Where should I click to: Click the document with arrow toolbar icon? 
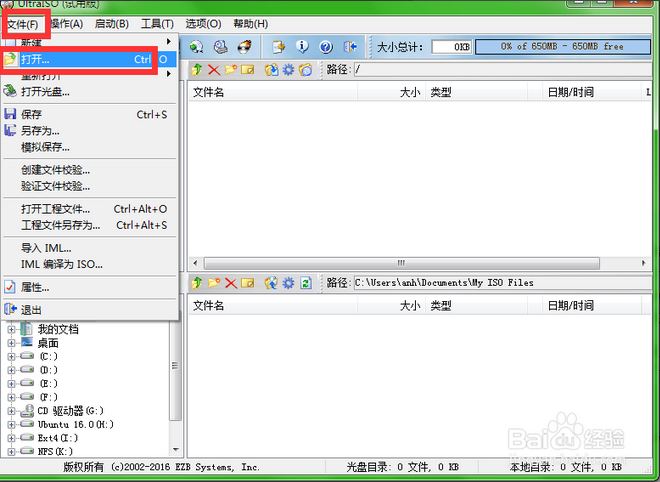click(x=278, y=47)
